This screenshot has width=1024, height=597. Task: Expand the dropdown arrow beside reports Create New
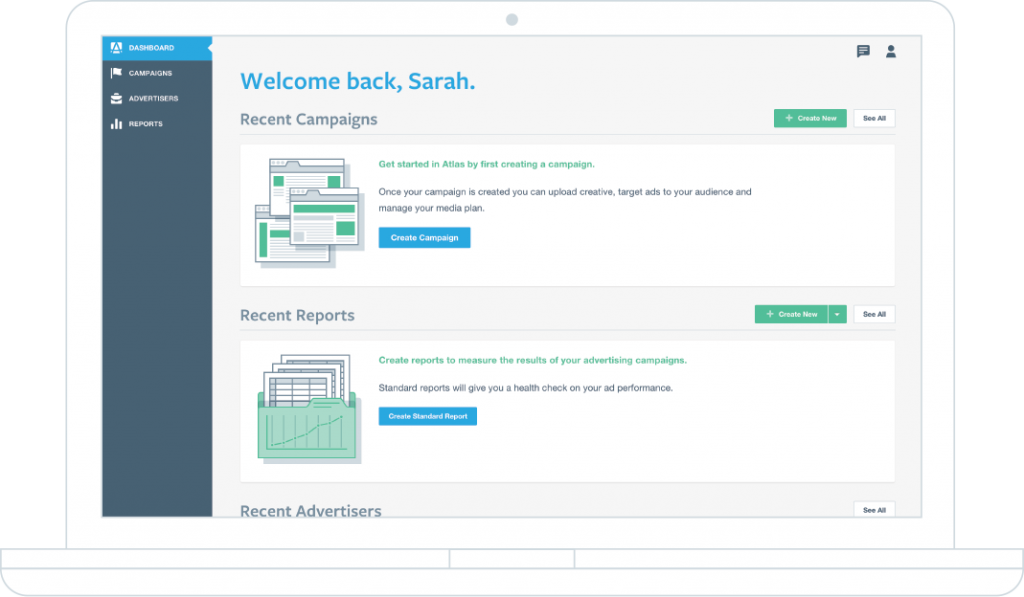coord(837,314)
